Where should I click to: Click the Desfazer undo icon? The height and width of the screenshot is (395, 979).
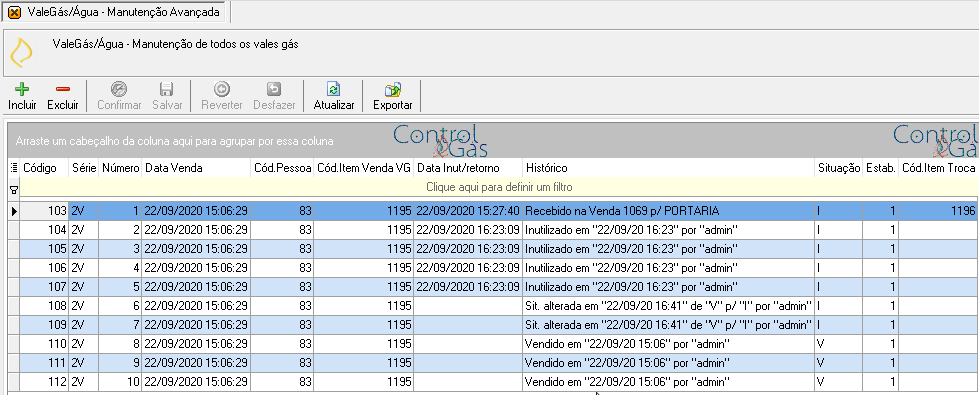[x=274, y=89]
